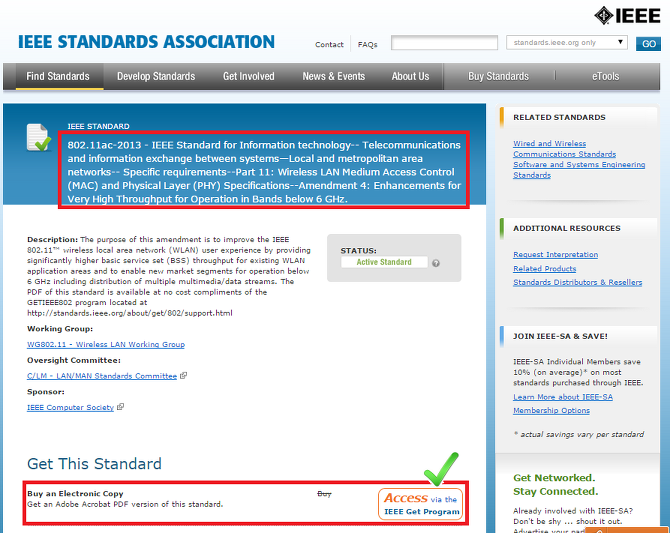This screenshot has width=670, height=533.
Task: Click the Buy an Electronic Copy text
Action: click(75, 494)
